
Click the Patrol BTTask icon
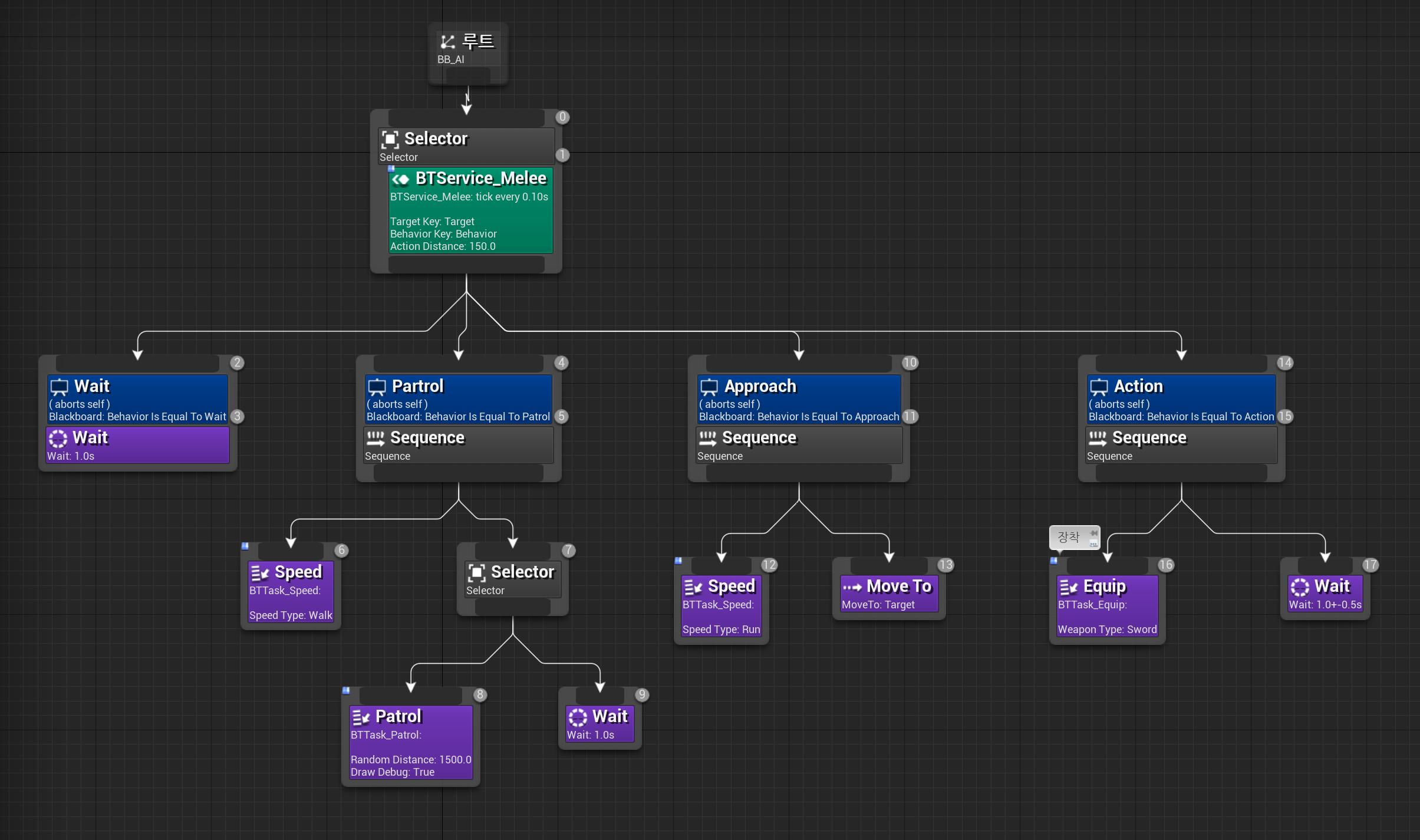pyautogui.click(x=360, y=717)
